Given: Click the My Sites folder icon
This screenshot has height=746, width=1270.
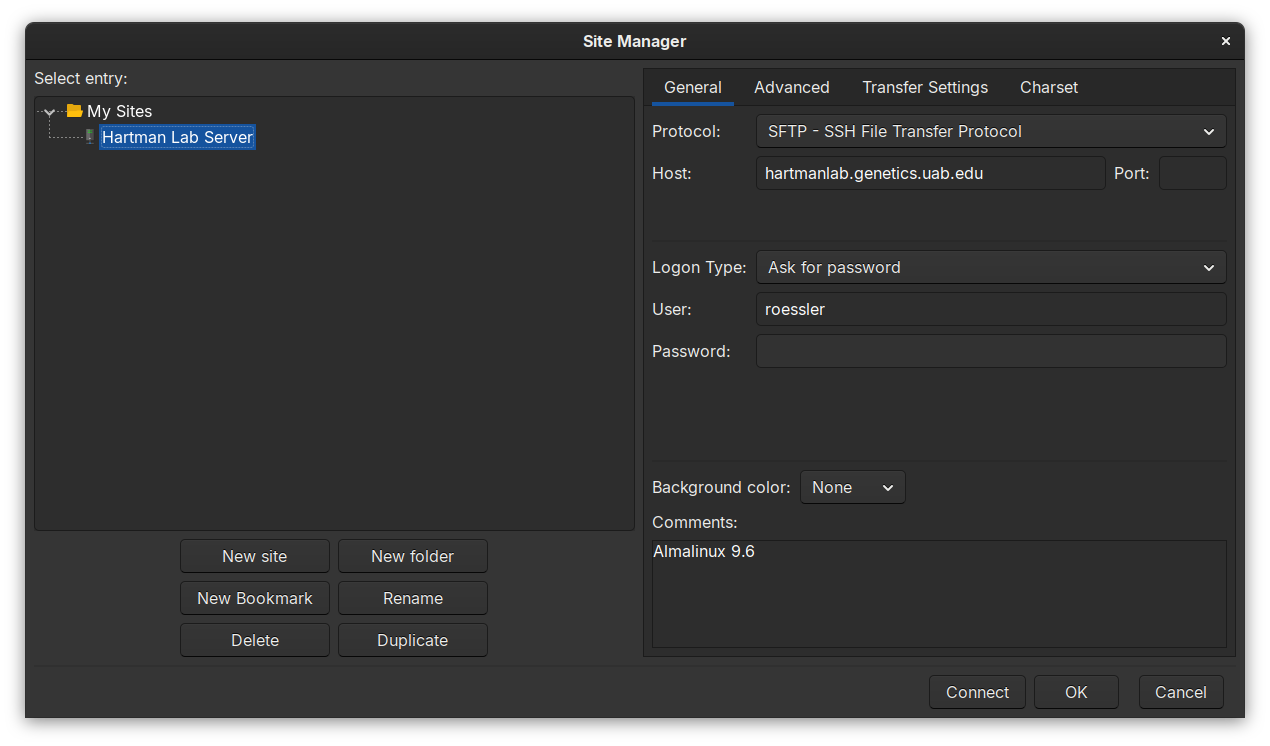Looking at the screenshot, I should (x=72, y=111).
